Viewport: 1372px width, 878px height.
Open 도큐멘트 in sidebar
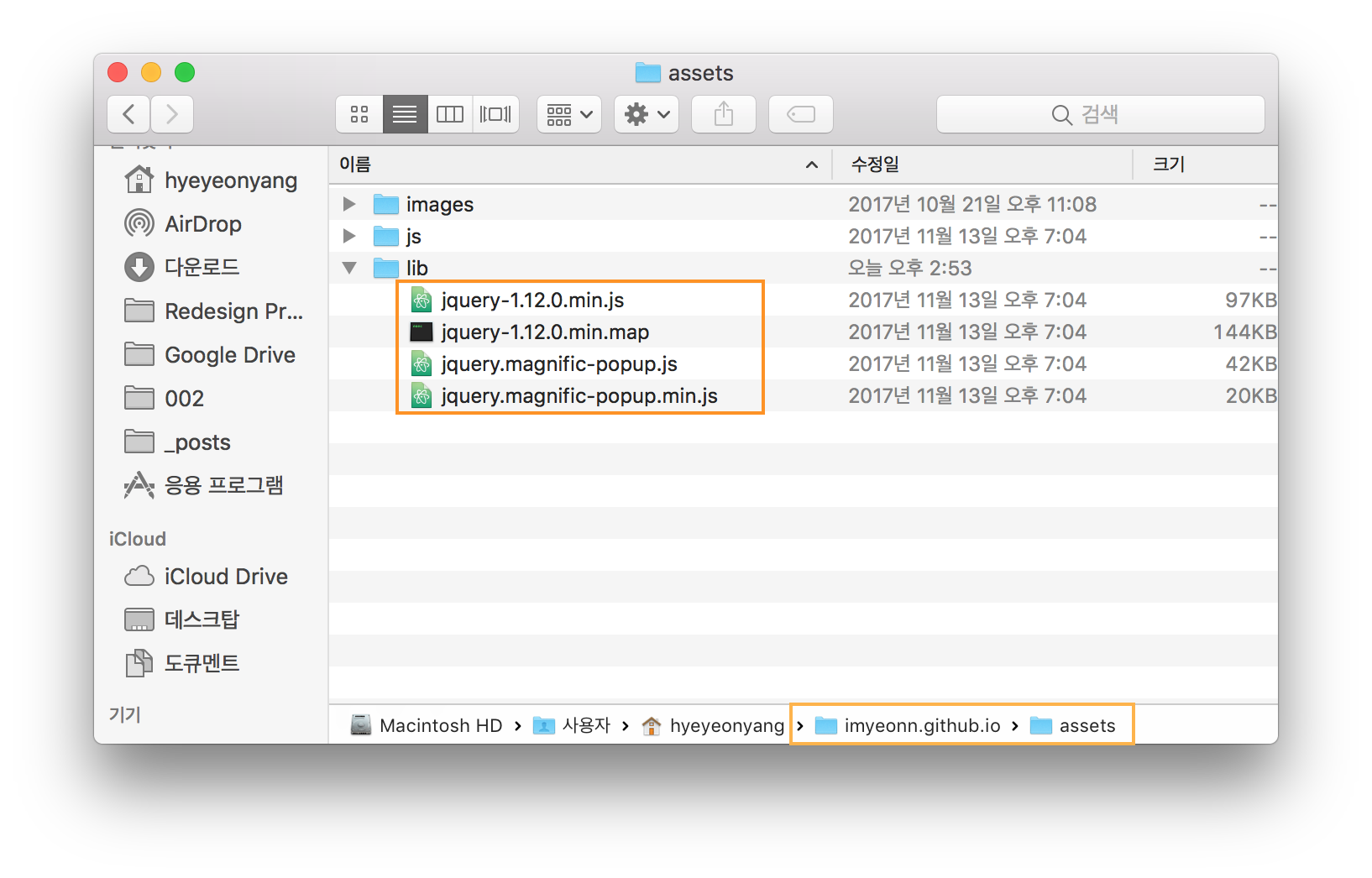point(182,663)
